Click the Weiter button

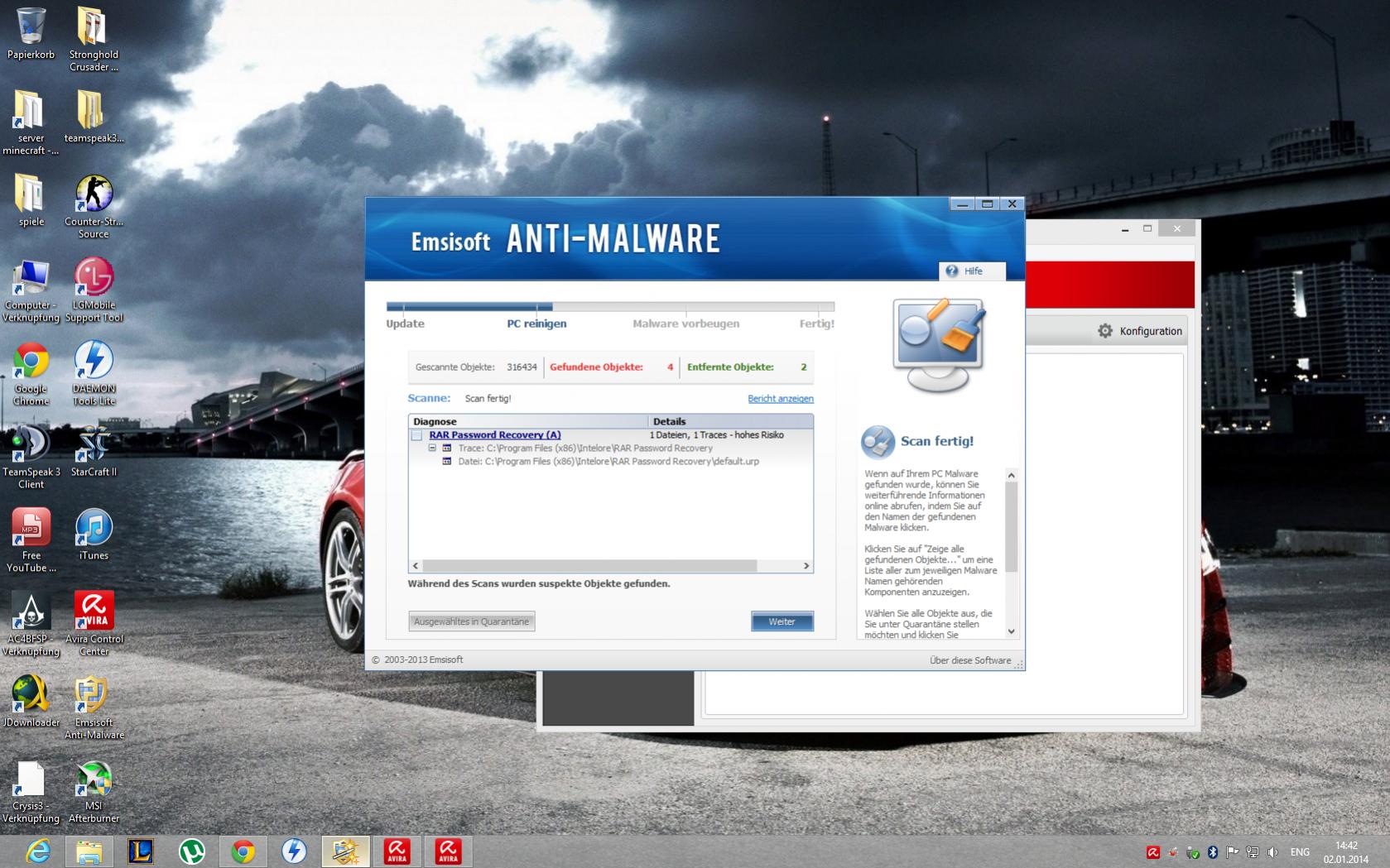coord(782,621)
